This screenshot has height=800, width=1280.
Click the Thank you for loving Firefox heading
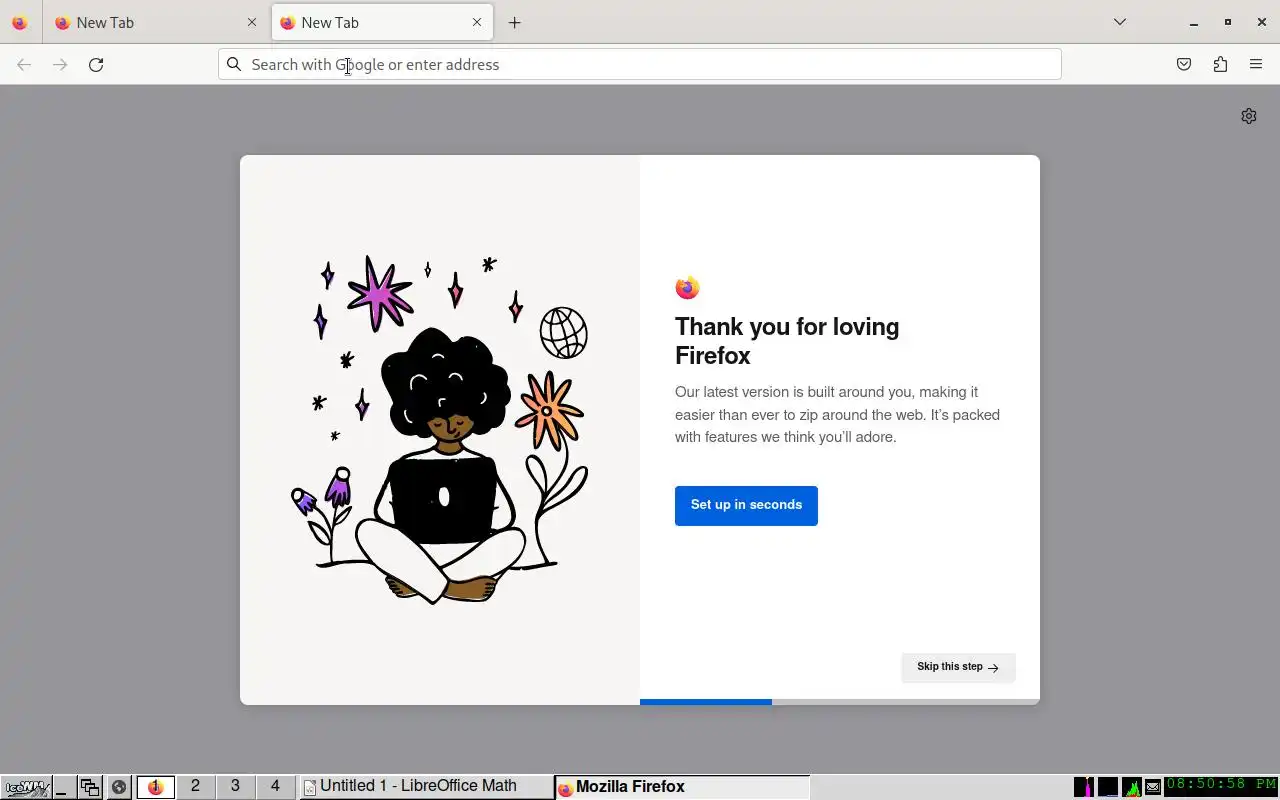(787, 341)
